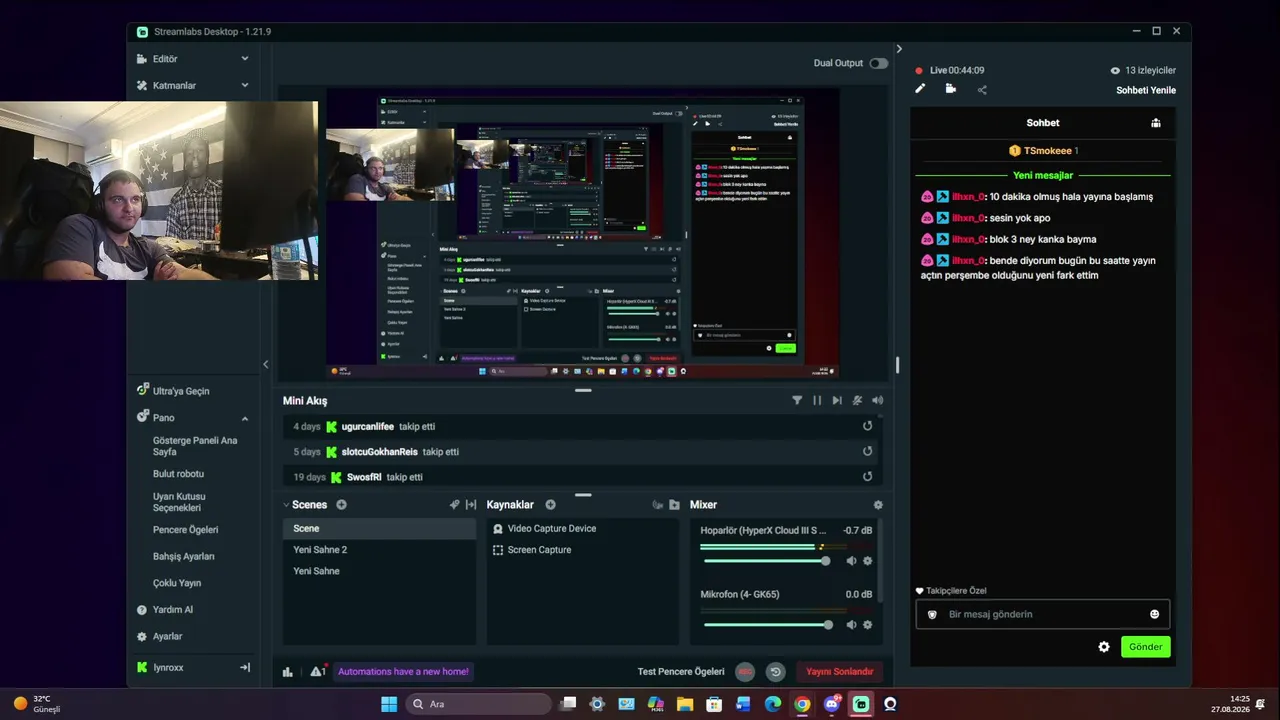The height and width of the screenshot is (720, 1280).
Task: Start recording with REC button
Action: click(x=745, y=672)
